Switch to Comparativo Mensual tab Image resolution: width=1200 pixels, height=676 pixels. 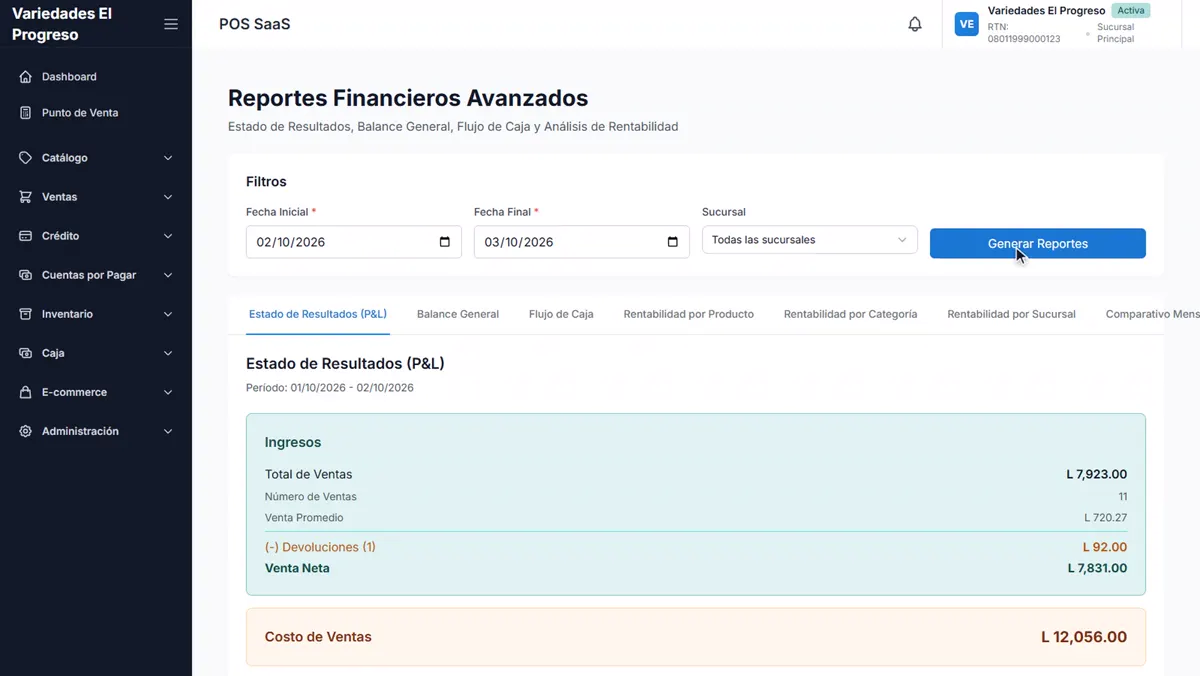click(x=1152, y=314)
